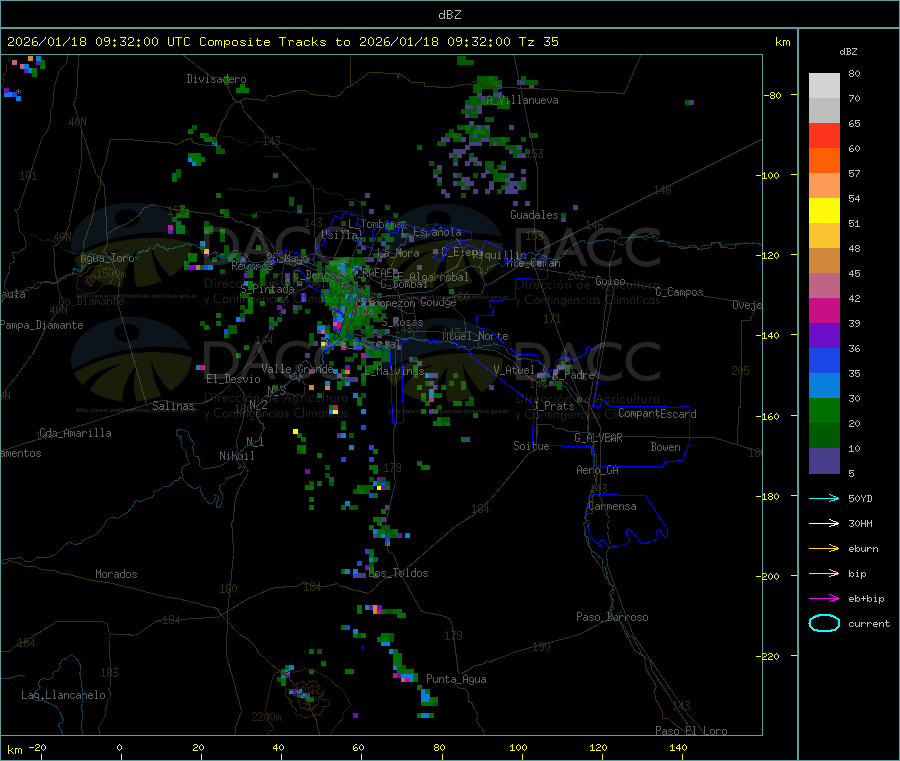The height and width of the screenshot is (761, 900).
Task: Select the yellow 51-54 dBZ legend swatch
Action: [824, 211]
